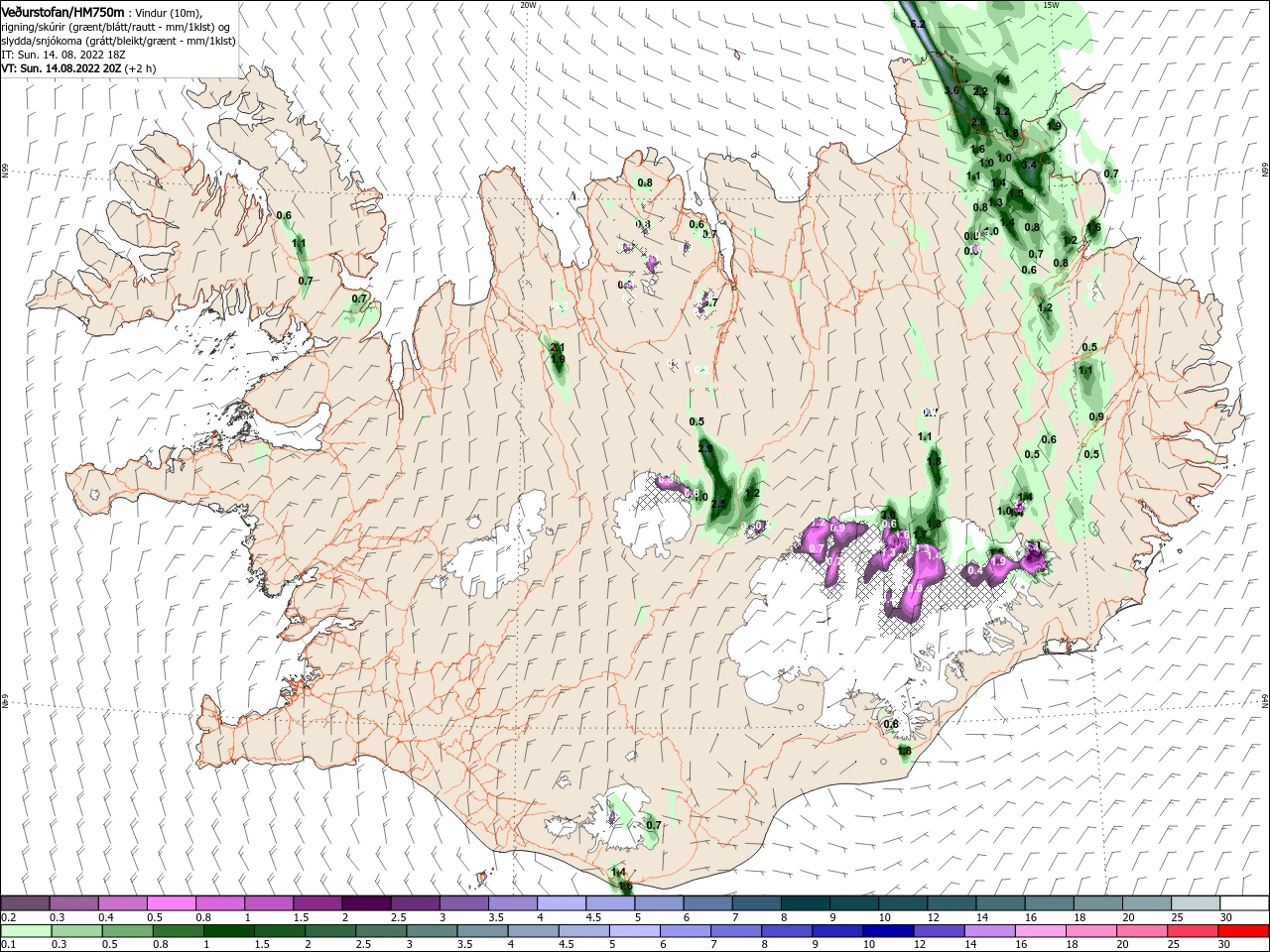Click the 'VT: Sun. 14.08.2022 20Z' valid time
Viewport: 1270px width, 952px height.
pyautogui.click(x=62, y=68)
